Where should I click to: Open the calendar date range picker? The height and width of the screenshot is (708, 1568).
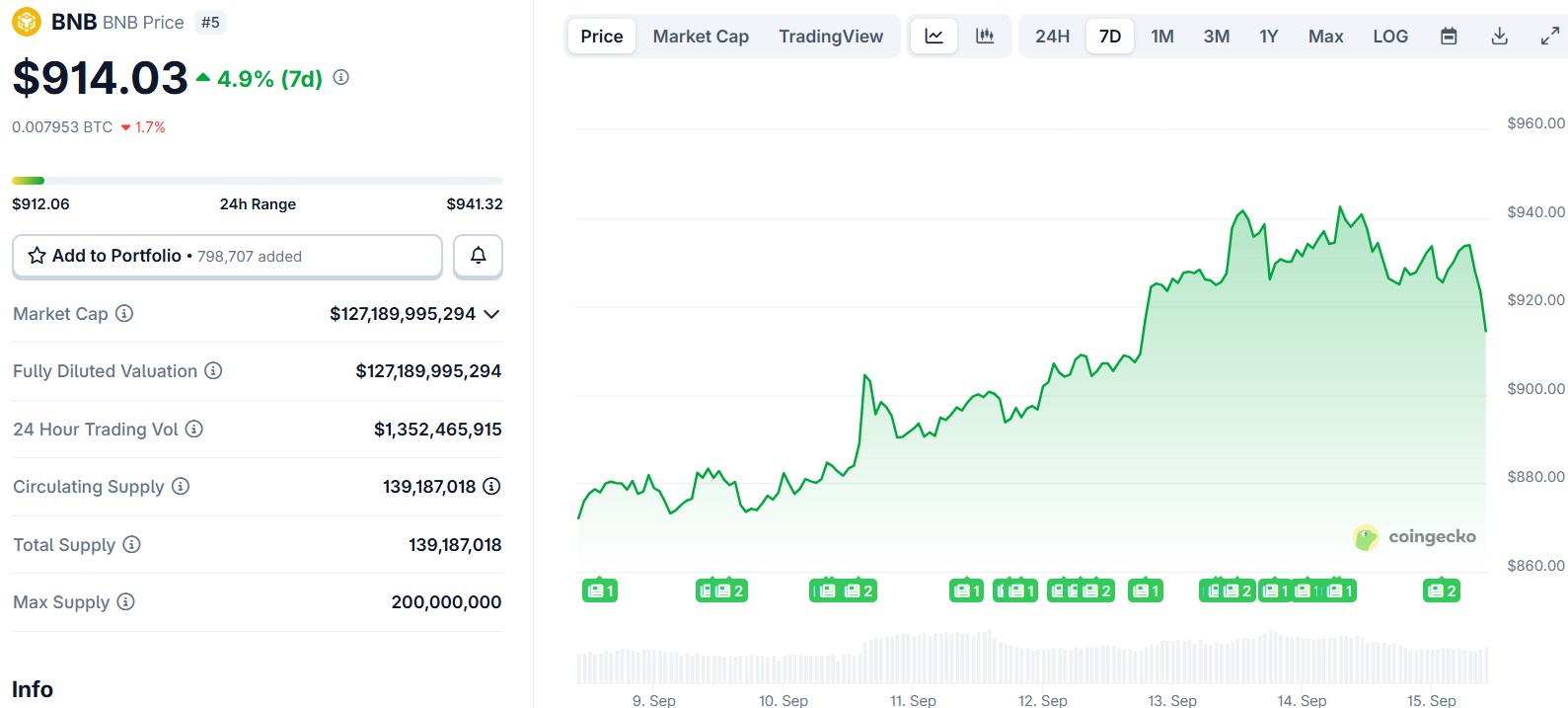[x=1449, y=37]
